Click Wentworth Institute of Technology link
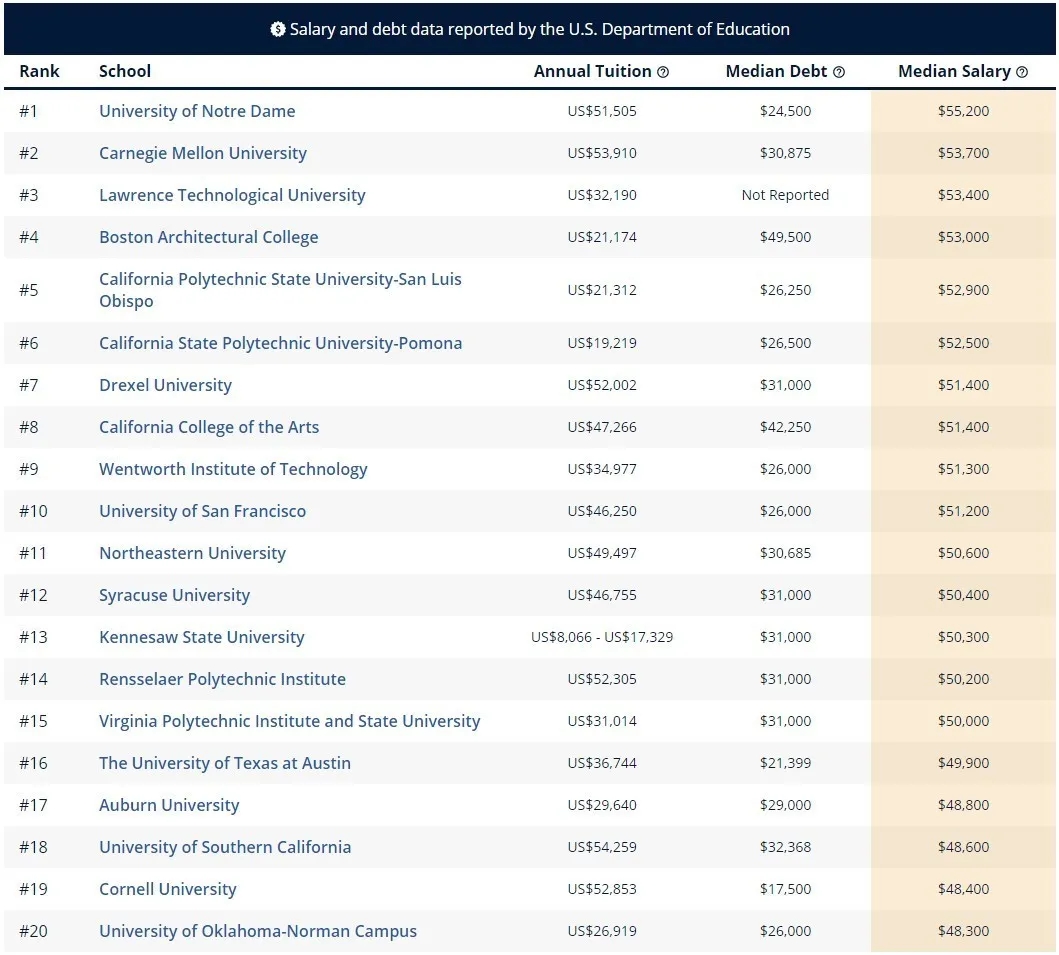The width and height of the screenshot is (1059, 955). pyautogui.click(x=233, y=469)
